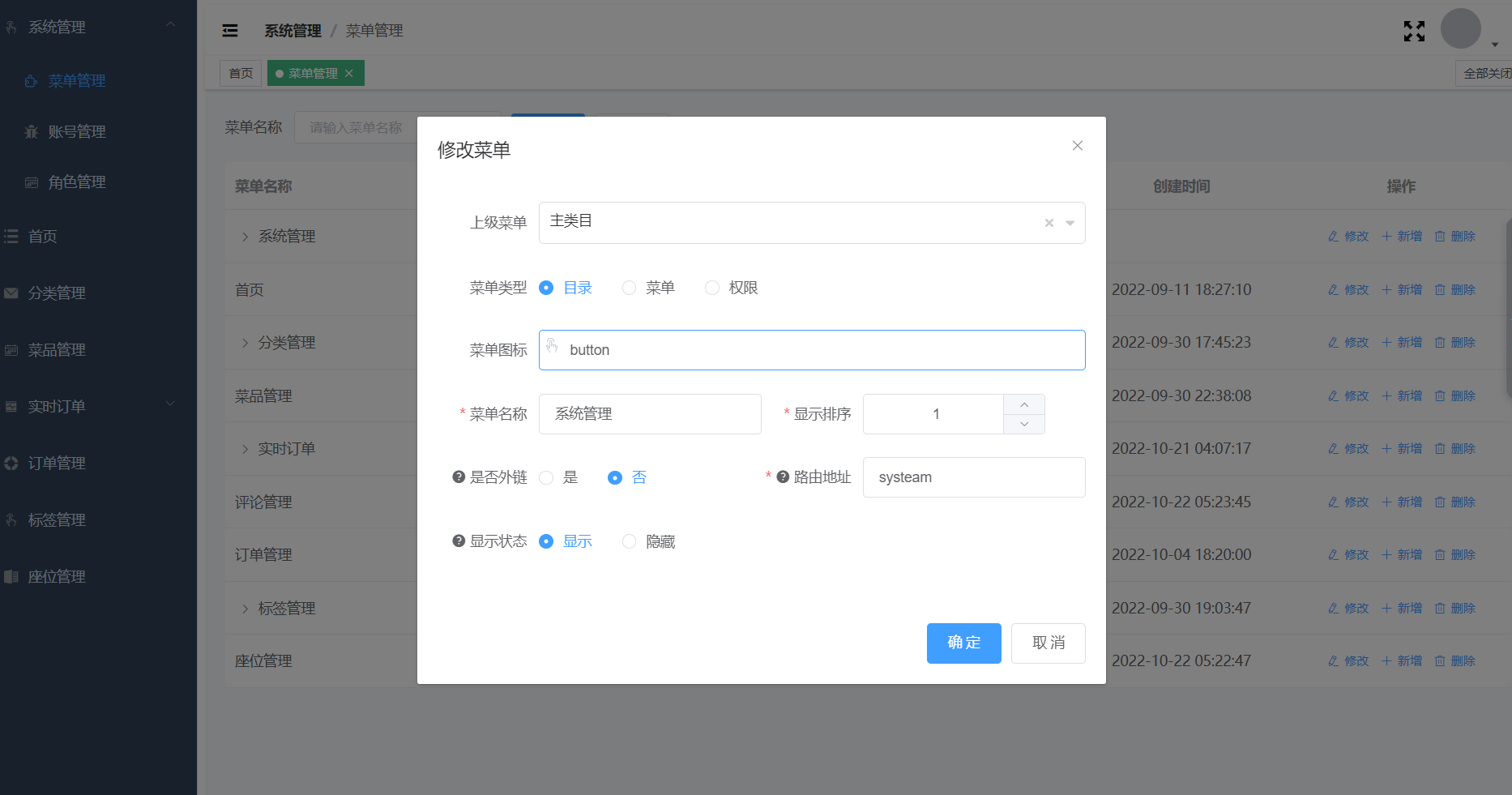Click 新增 in the 18:27:10 row
Screen dimensions: 1512x795
(1402, 290)
